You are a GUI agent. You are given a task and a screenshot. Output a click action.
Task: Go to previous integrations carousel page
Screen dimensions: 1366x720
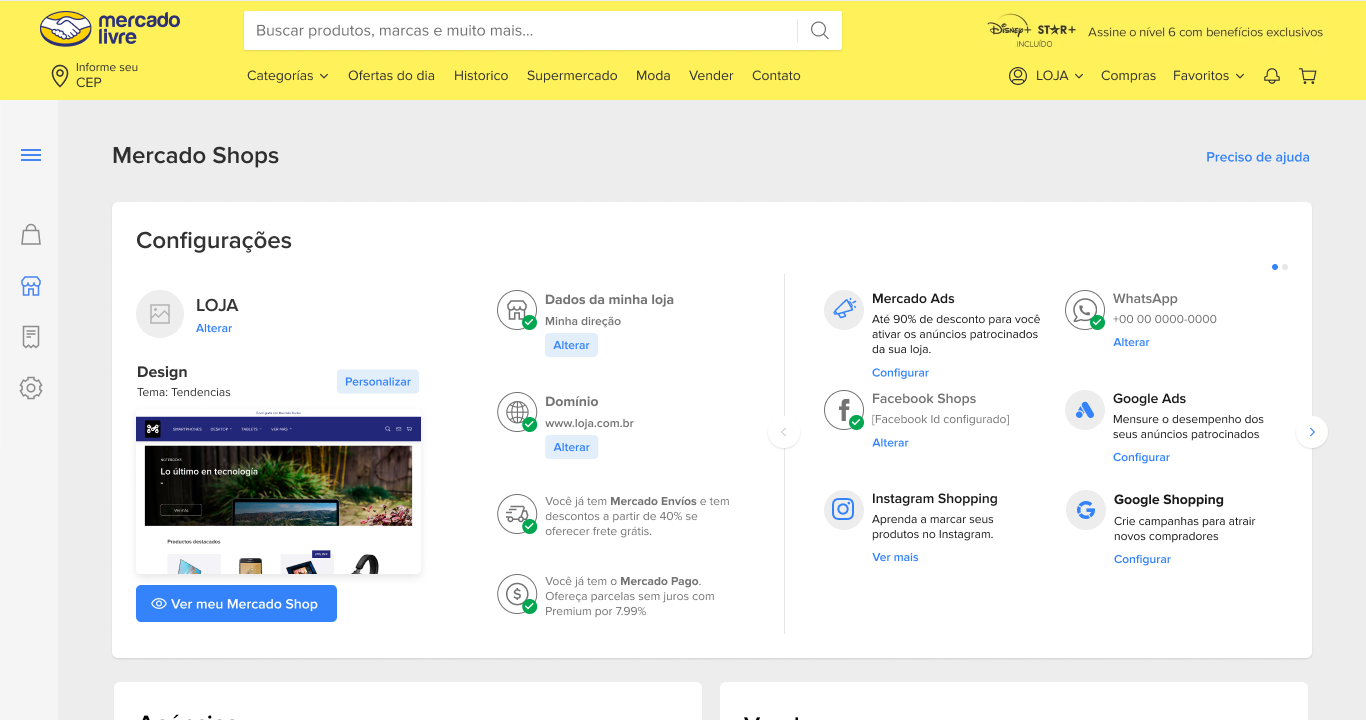(x=784, y=432)
